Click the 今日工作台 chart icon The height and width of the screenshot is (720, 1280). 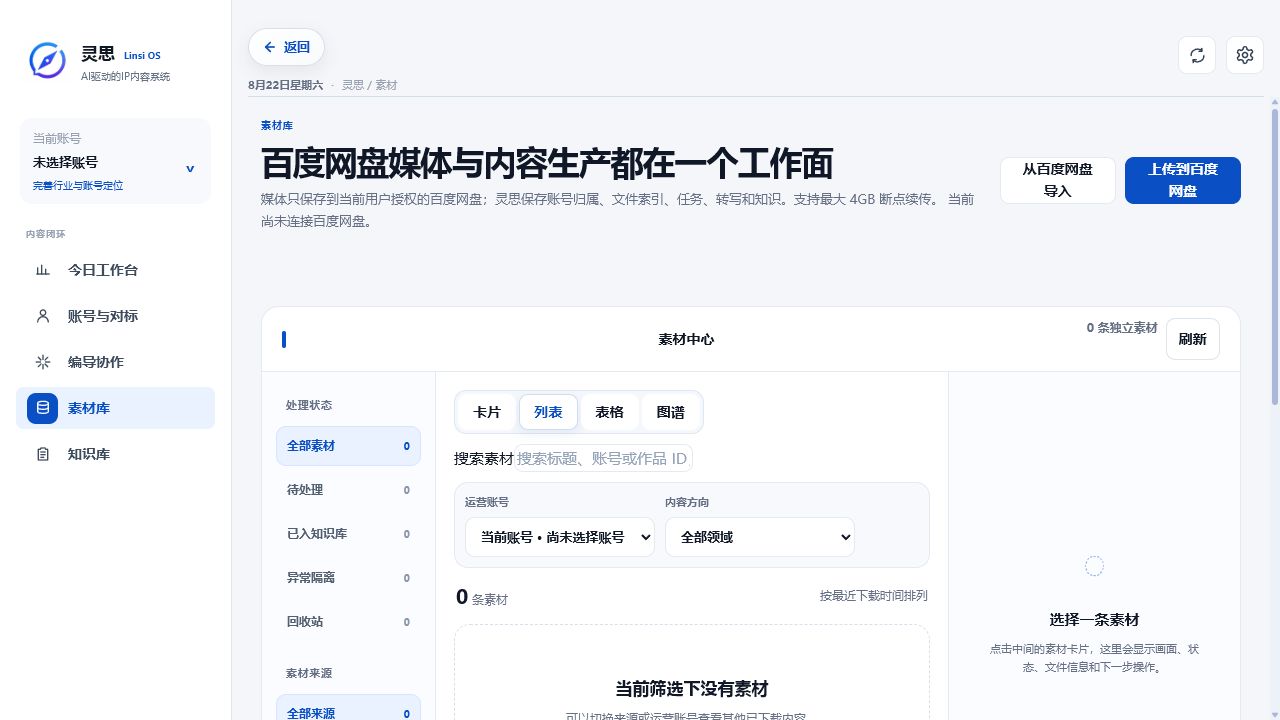(x=43, y=270)
